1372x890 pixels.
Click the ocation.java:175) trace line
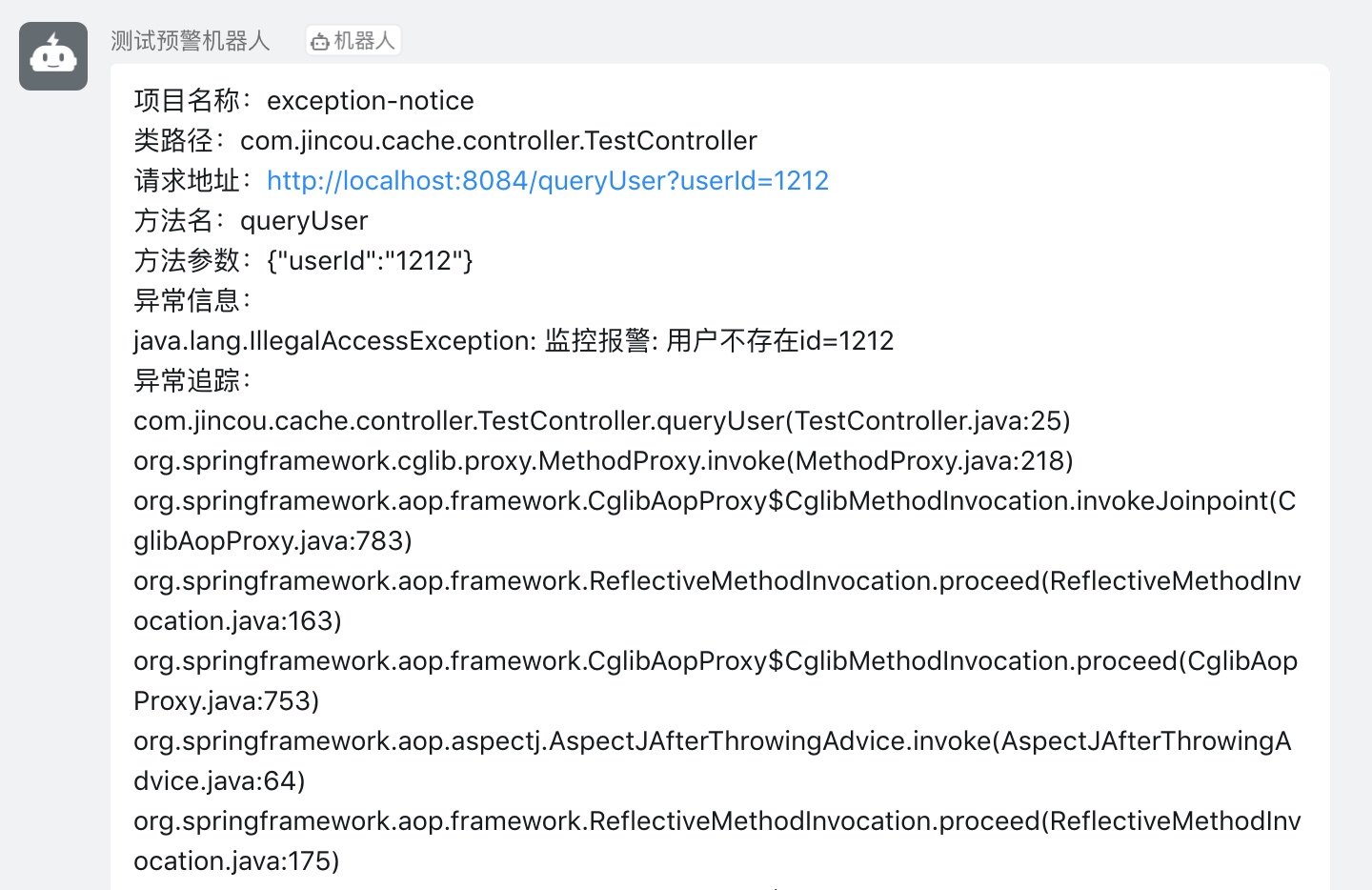(236, 861)
